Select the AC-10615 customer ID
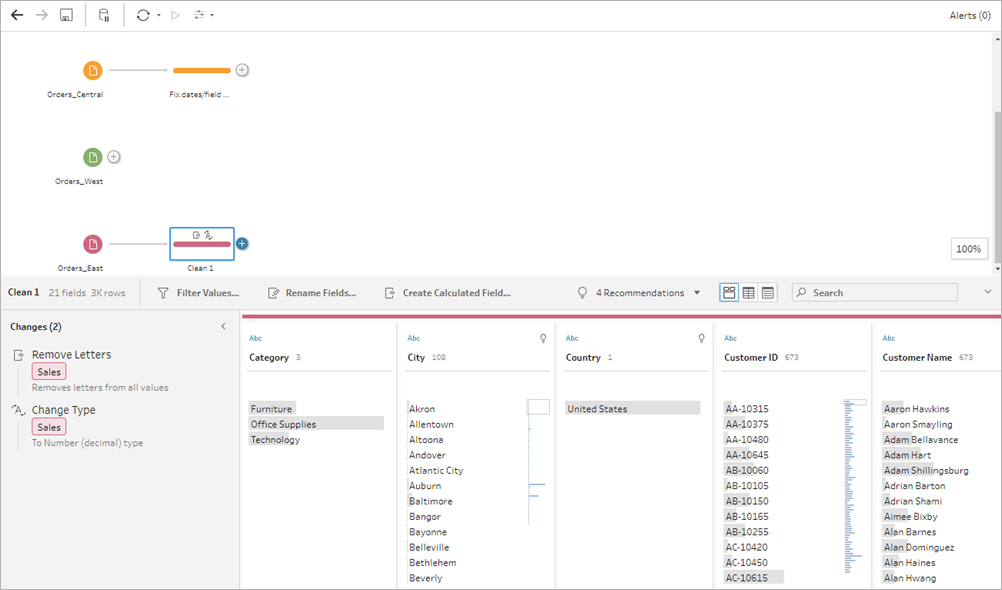1002x590 pixels. click(753, 578)
